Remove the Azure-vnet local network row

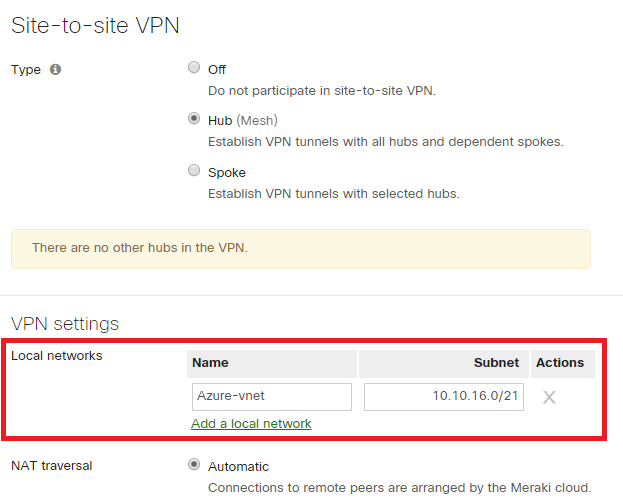(549, 397)
